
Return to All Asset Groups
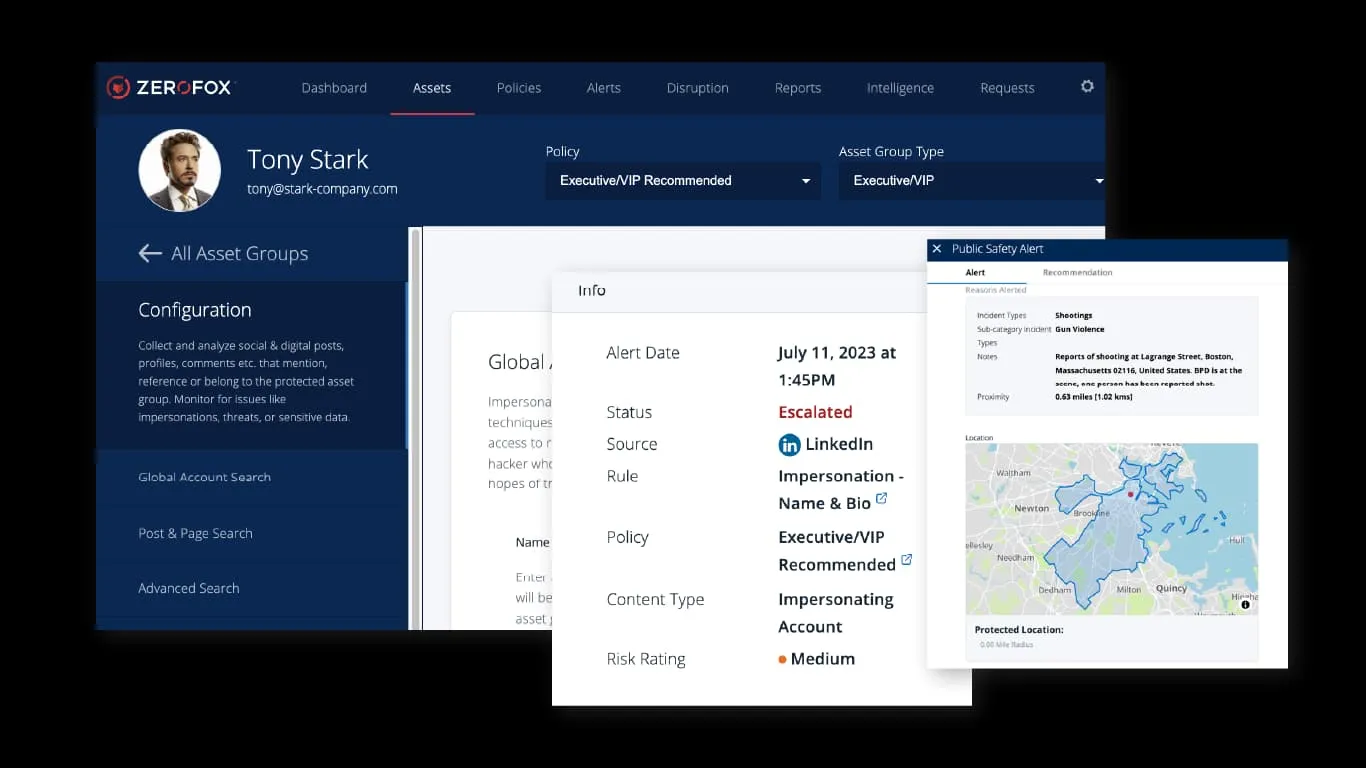click(240, 254)
